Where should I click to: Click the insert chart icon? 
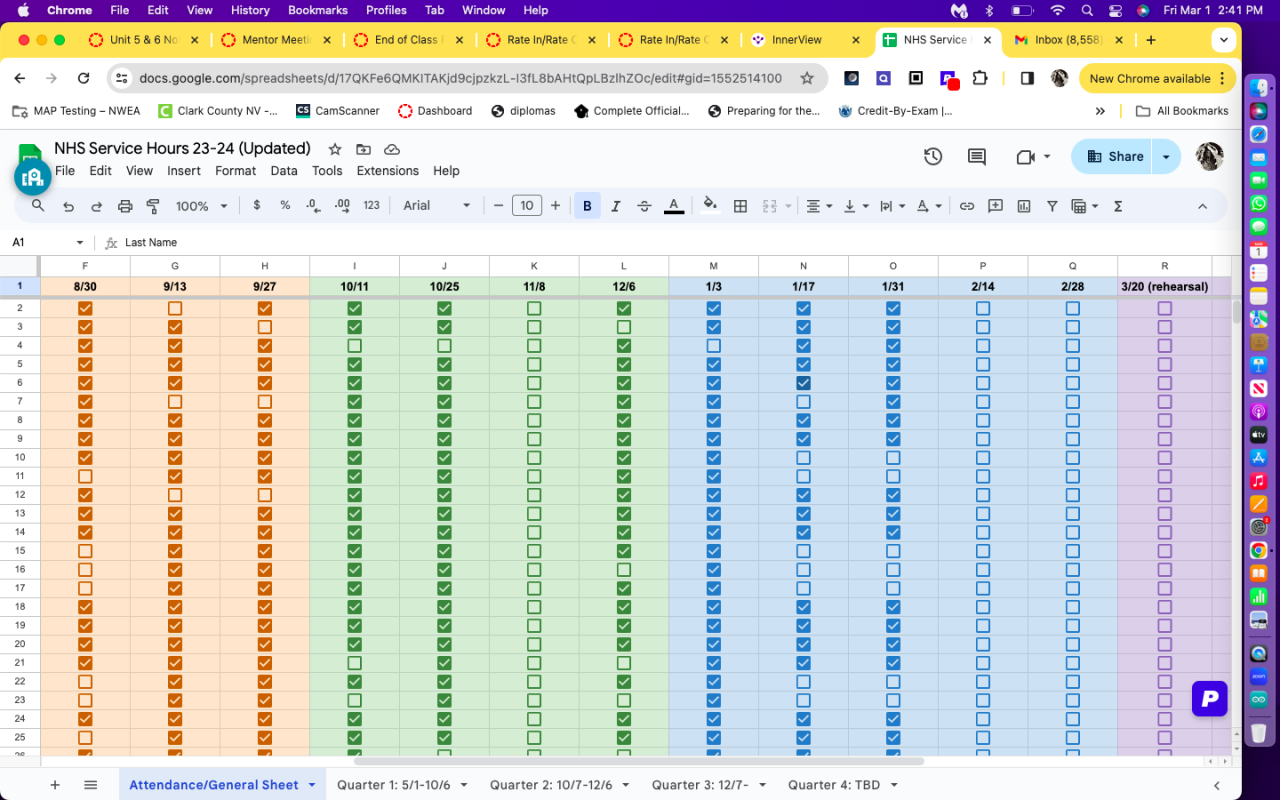(x=1024, y=206)
